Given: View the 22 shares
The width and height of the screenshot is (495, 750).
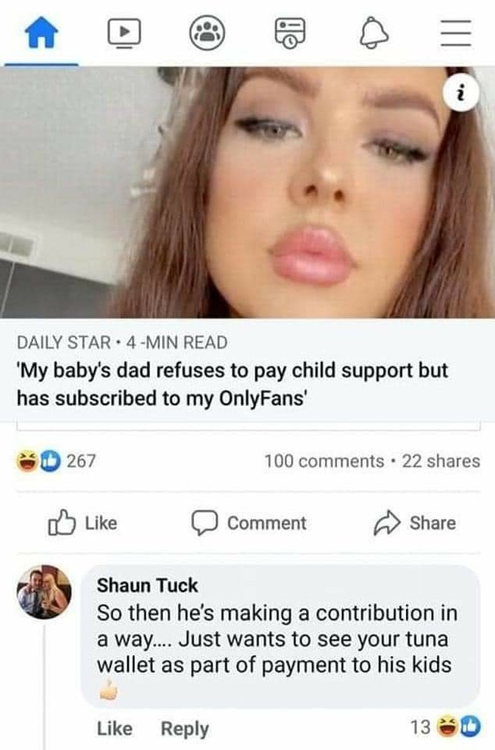Looking at the screenshot, I should point(440,461).
